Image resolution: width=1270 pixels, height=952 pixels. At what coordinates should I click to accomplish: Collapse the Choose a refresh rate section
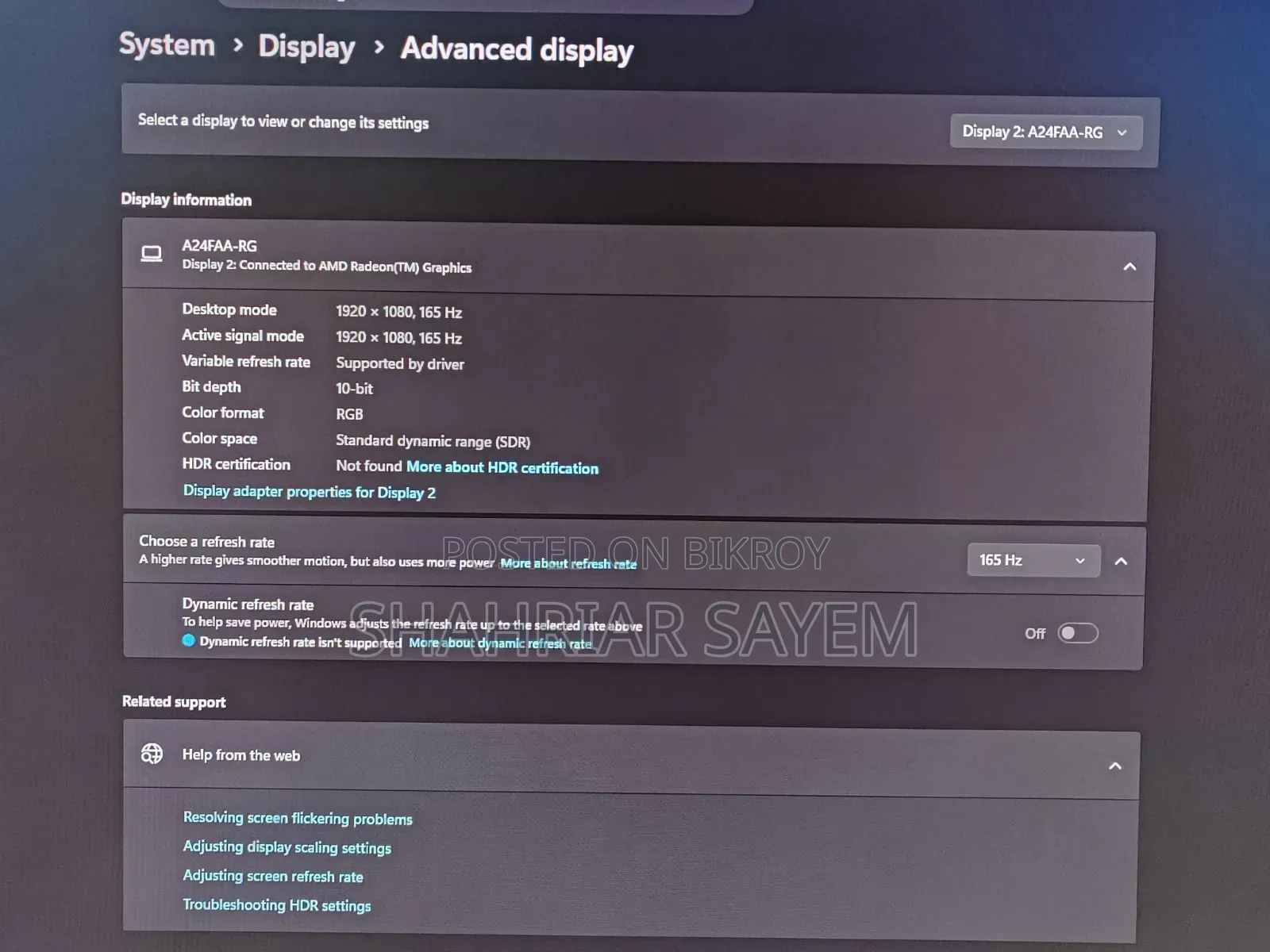(1121, 562)
